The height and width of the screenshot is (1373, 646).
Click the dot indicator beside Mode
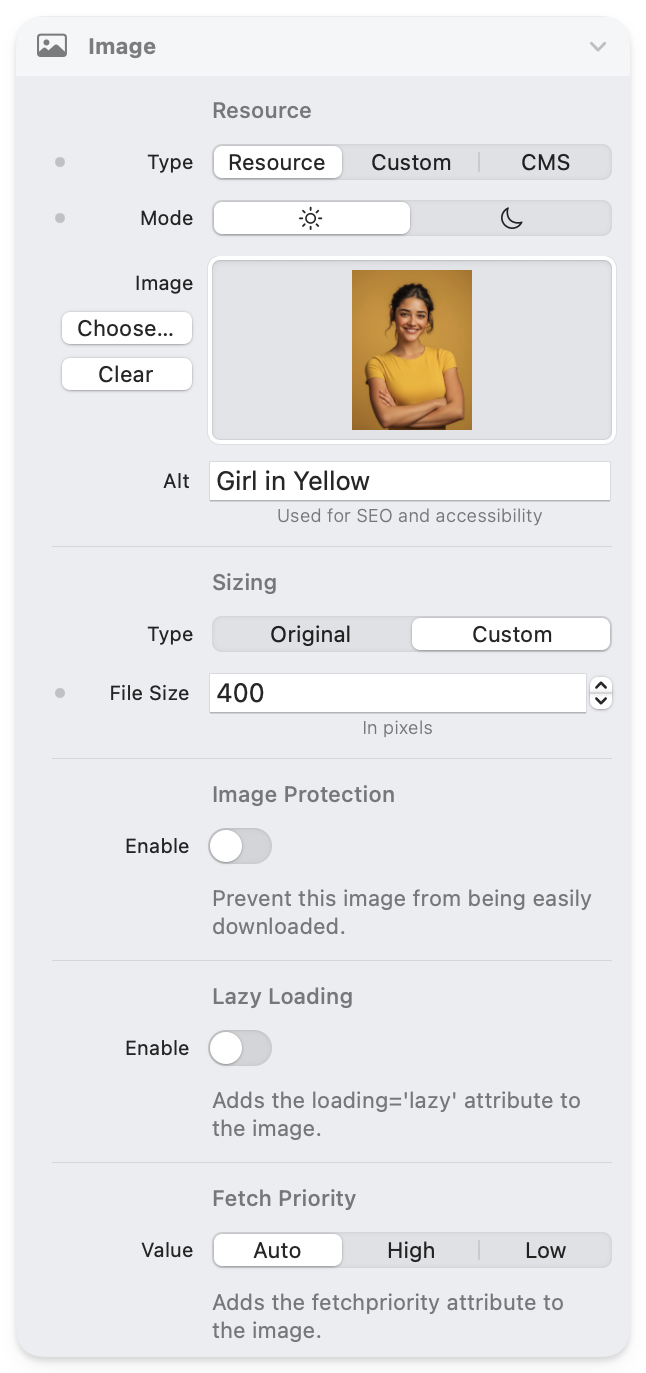(x=60, y=218)
